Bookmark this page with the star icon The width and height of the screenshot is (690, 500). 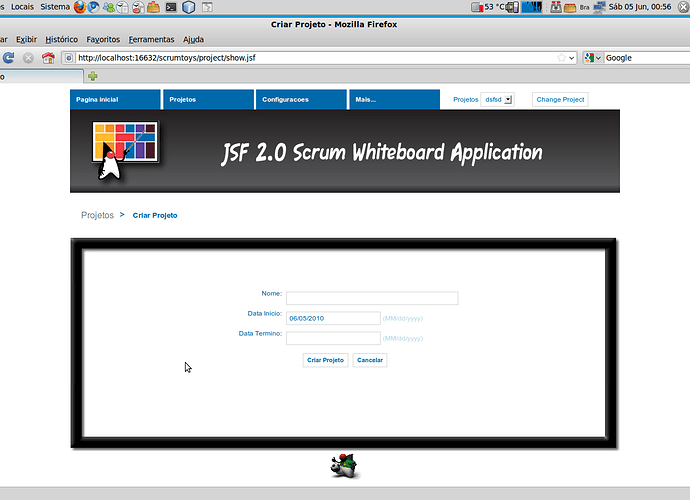pos(561,58)
